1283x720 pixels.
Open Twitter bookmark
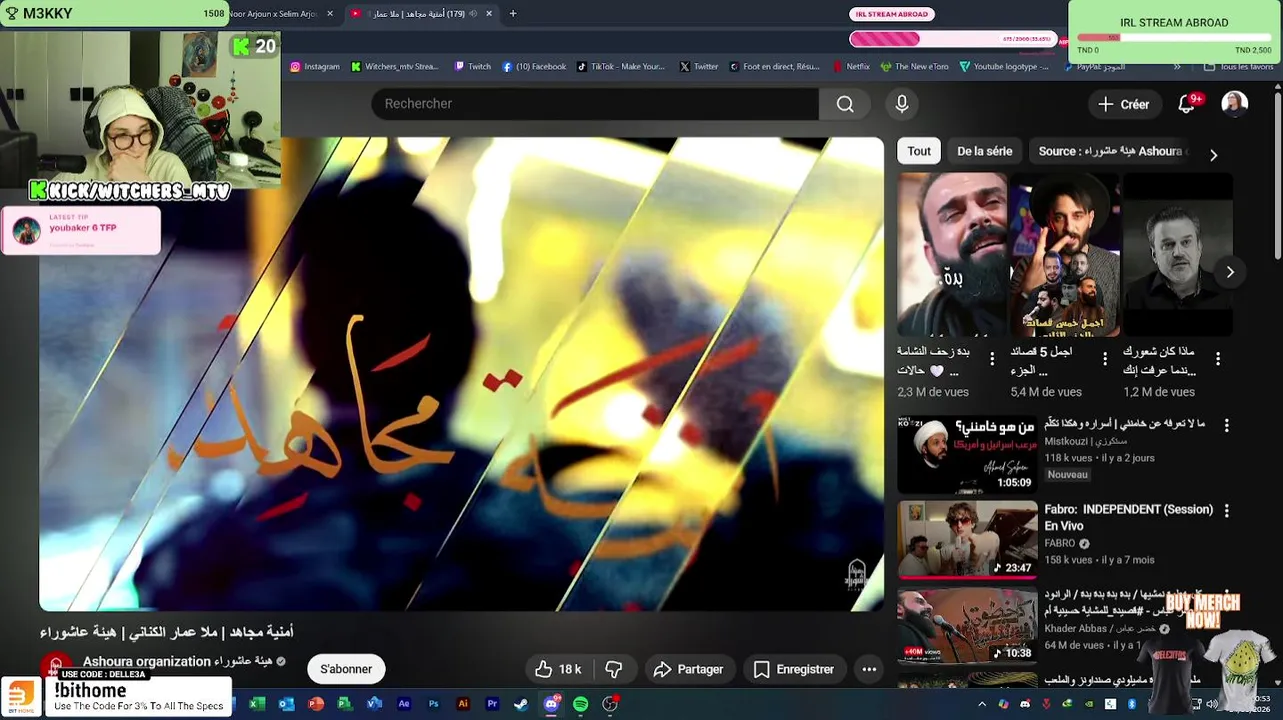(x=698, y=67)
